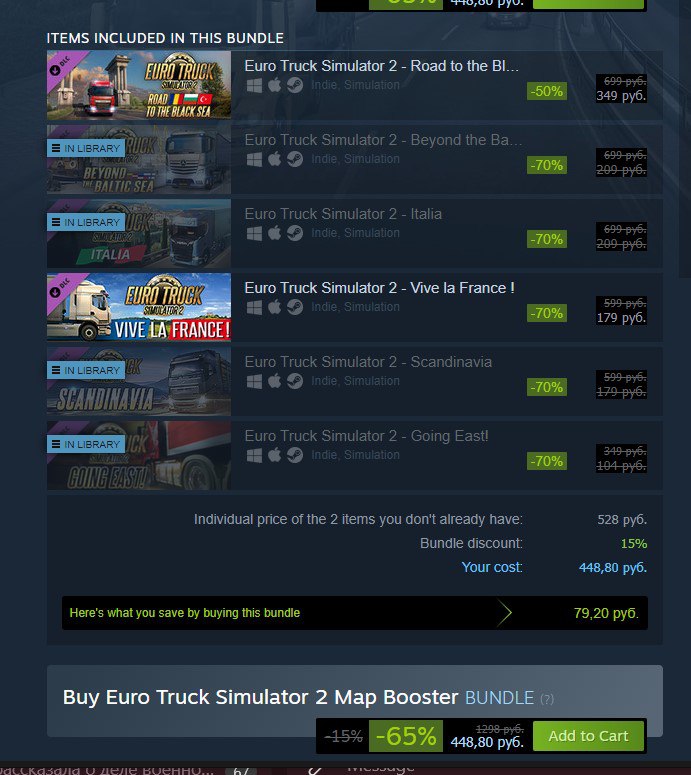Click the DLC badge on Vive la France thumbnail

[x=60, y=288]
